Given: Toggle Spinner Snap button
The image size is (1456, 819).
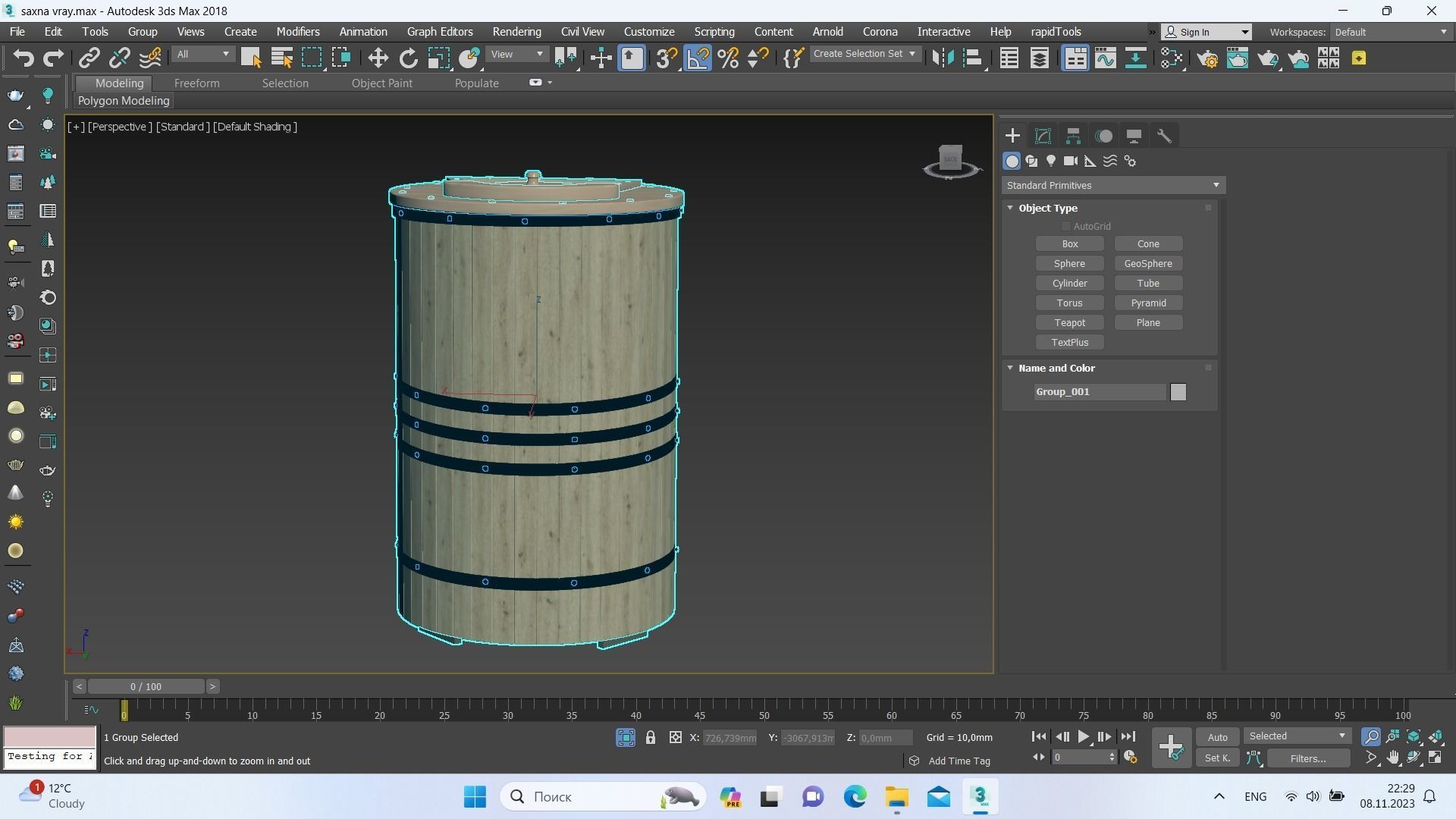Looking at the screenshot, I should tap(758, 58).
